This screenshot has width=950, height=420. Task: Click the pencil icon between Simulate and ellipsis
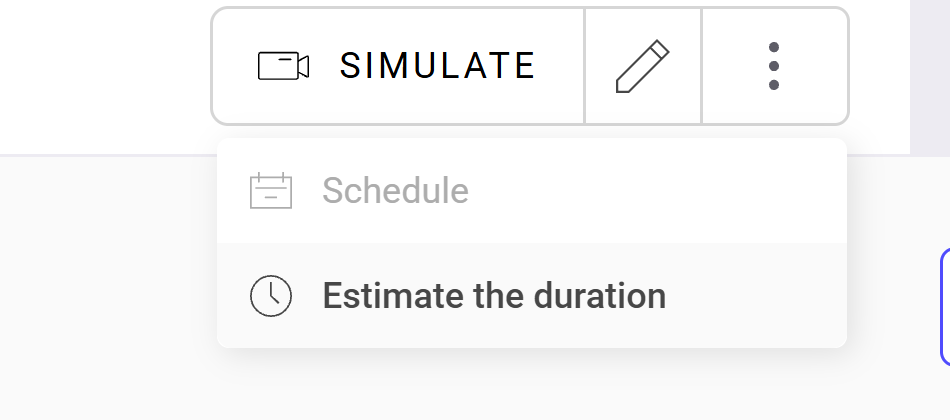642,66
